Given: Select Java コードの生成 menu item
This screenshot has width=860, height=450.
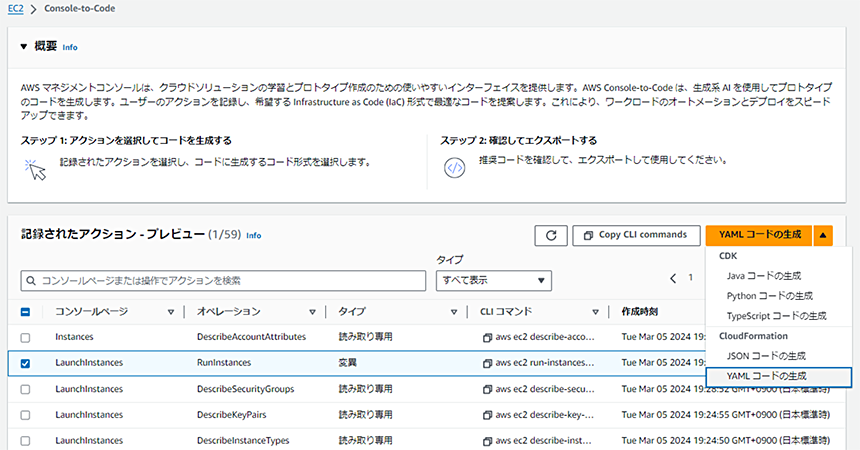Looking at the screenshot, I should 764,276.
